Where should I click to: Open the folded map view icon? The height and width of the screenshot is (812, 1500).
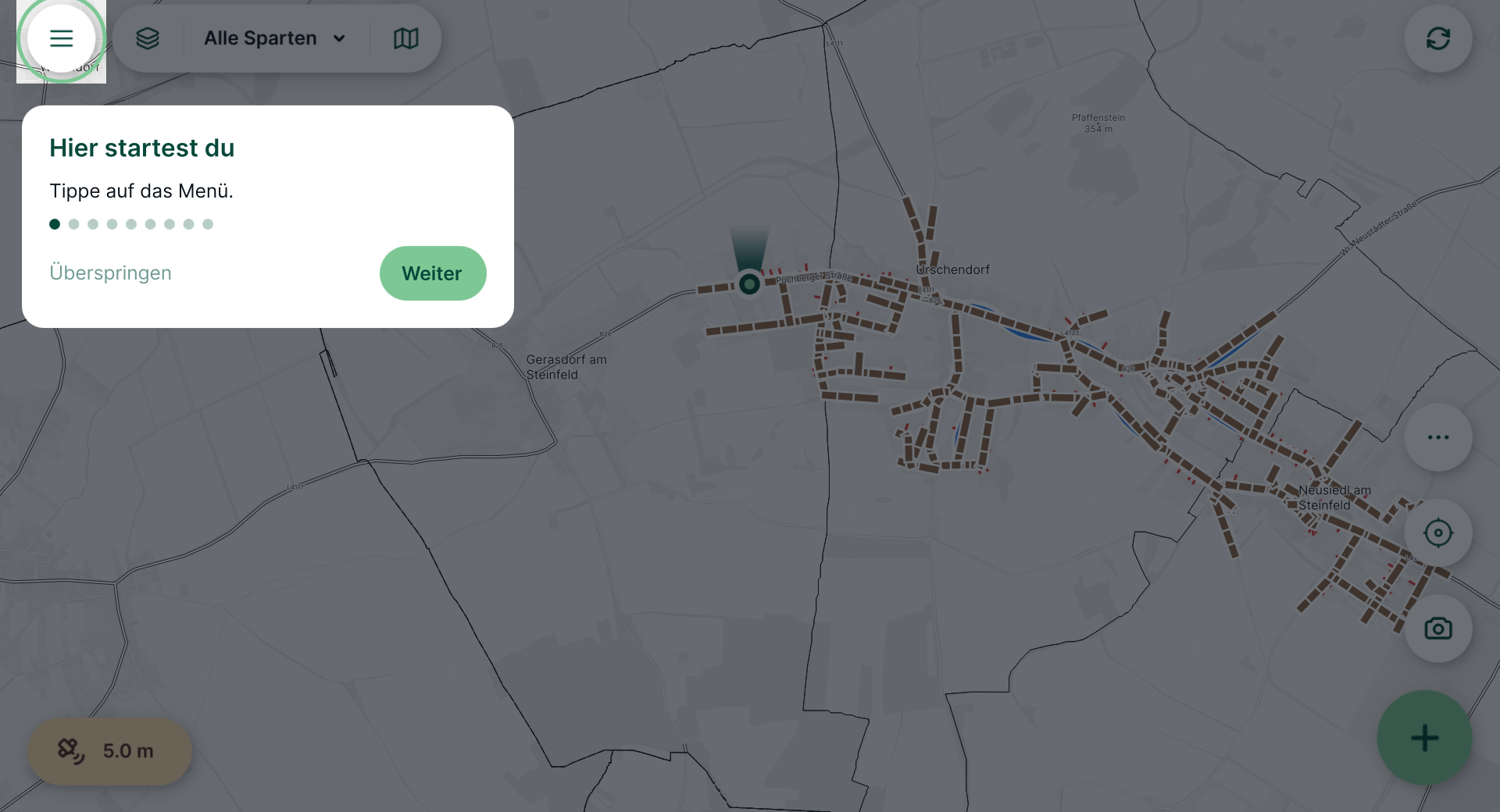(406, 38)
